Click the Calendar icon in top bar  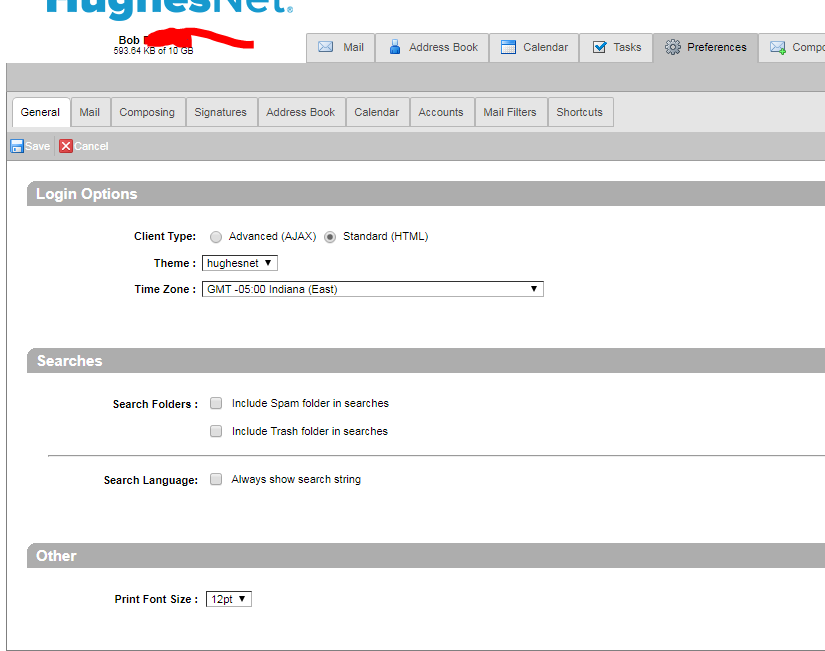point(508,47)
